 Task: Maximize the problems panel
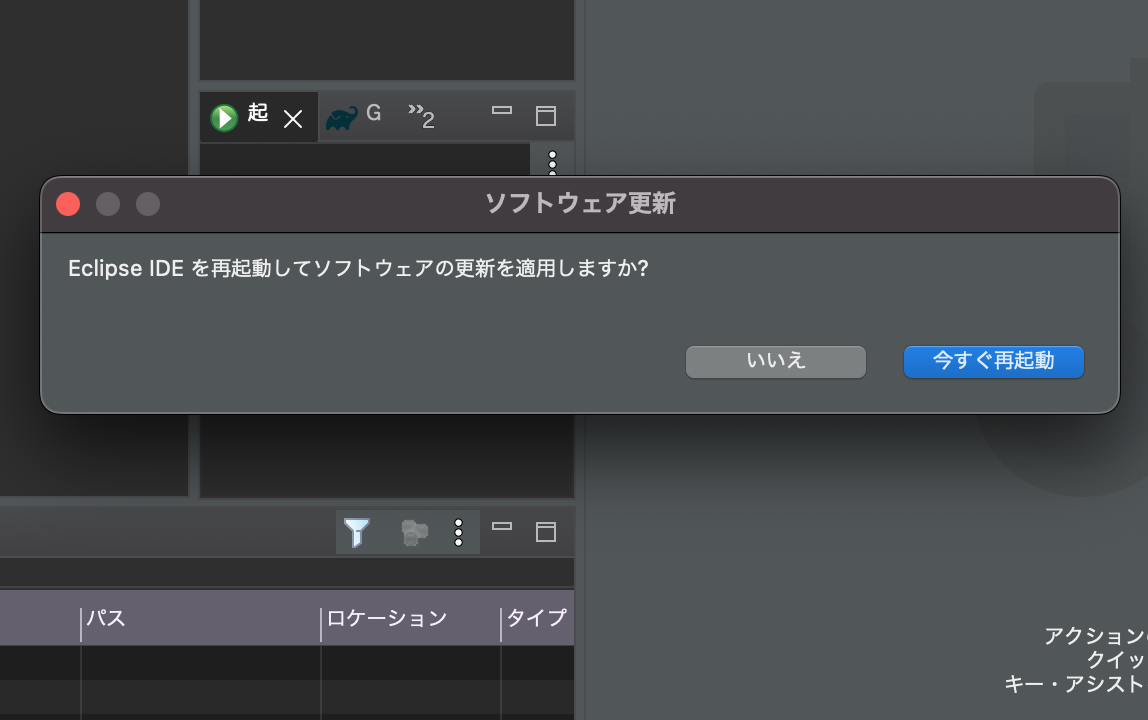(545, 532)
